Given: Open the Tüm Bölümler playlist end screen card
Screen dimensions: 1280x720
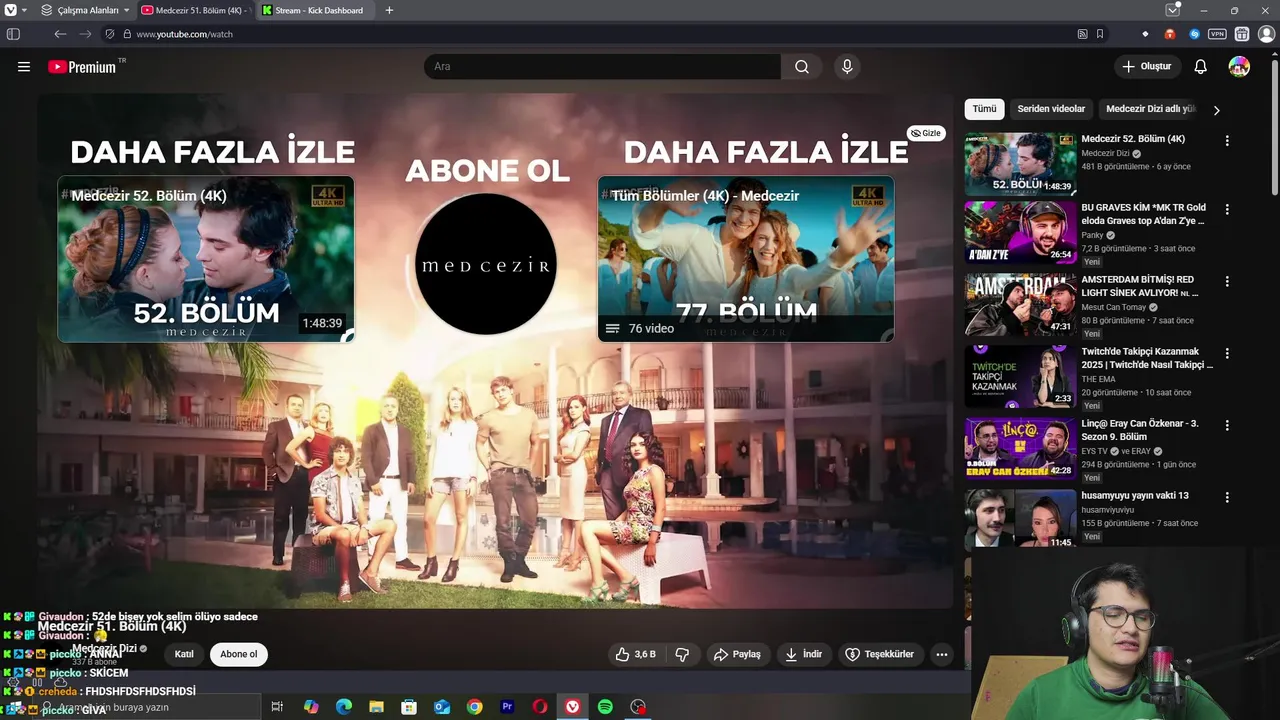Looking at the screenshot, I should coord(746,259).
